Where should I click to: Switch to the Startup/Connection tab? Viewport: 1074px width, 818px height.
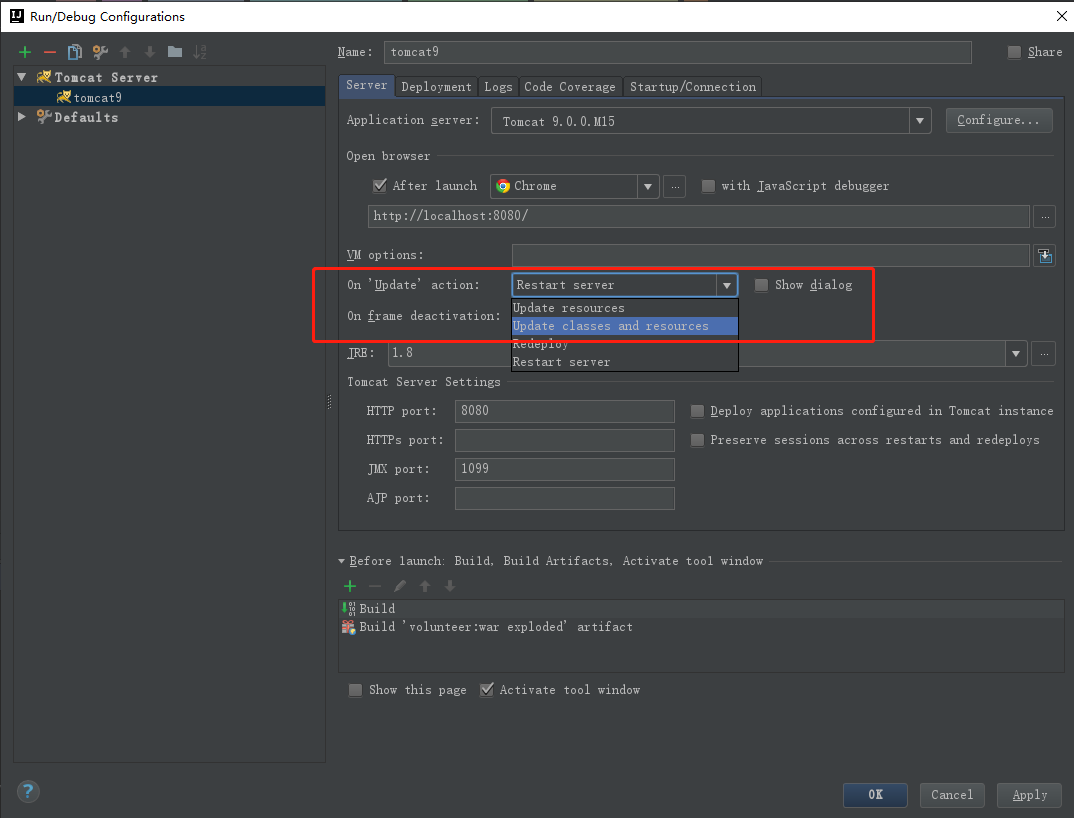692,87
